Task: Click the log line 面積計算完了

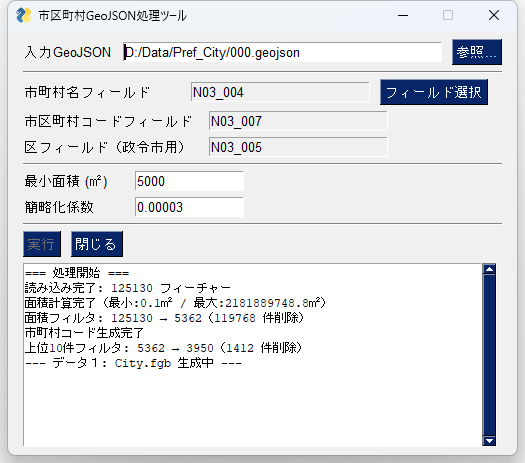Action: point(175,303)
